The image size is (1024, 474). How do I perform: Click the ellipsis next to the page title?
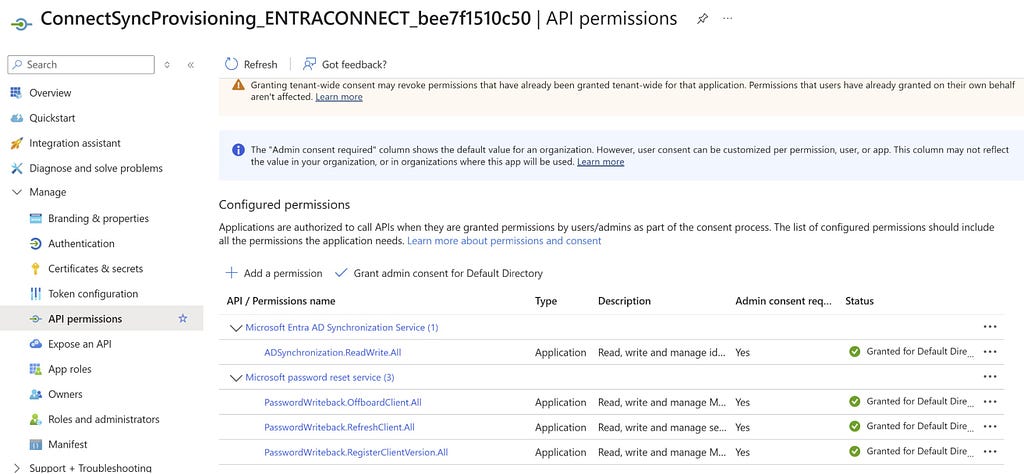728,18
